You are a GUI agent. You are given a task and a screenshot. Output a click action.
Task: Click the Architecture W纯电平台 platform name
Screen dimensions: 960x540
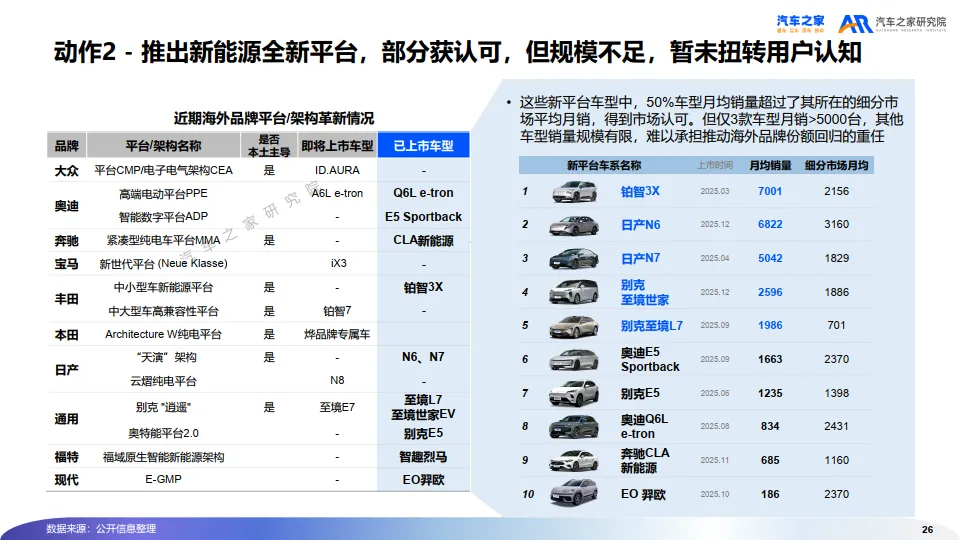(163, 334)
